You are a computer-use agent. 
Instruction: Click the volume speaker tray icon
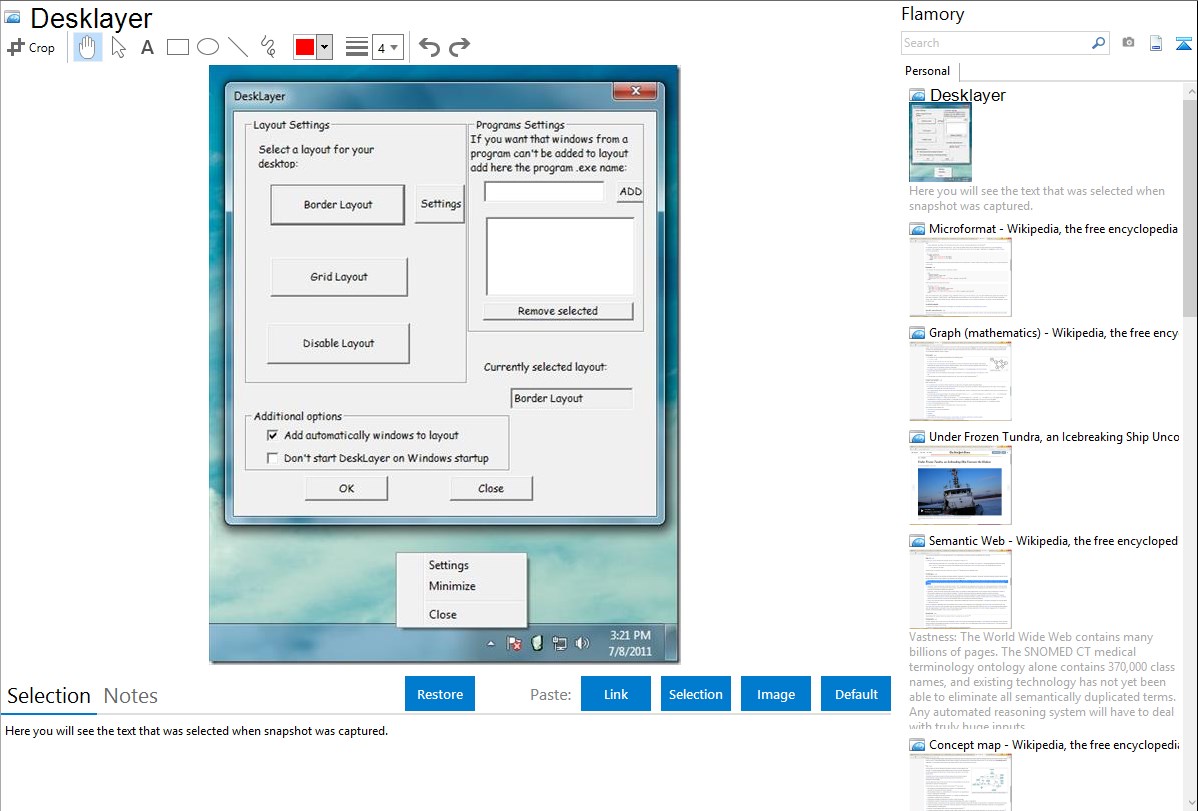click(x=582, y=644)
